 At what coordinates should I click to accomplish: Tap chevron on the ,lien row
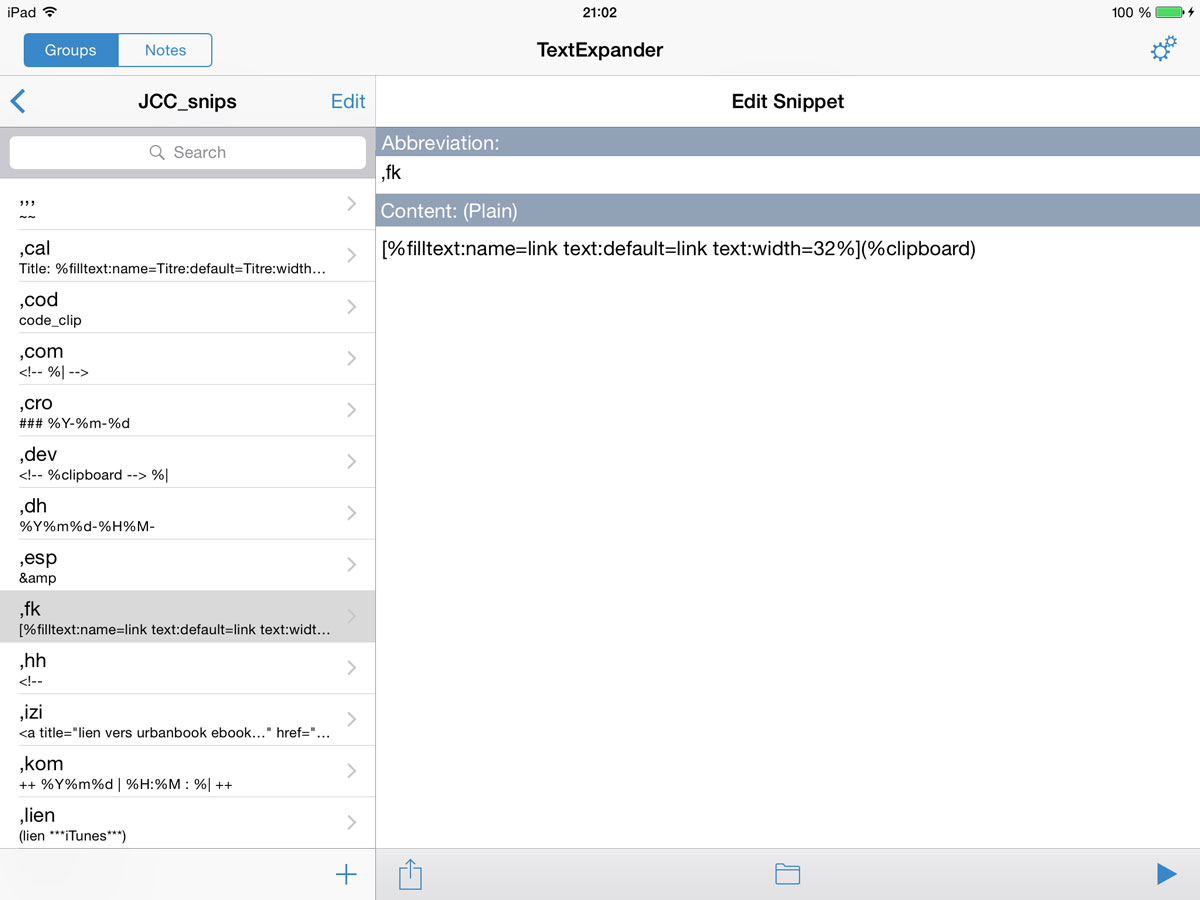351,822
